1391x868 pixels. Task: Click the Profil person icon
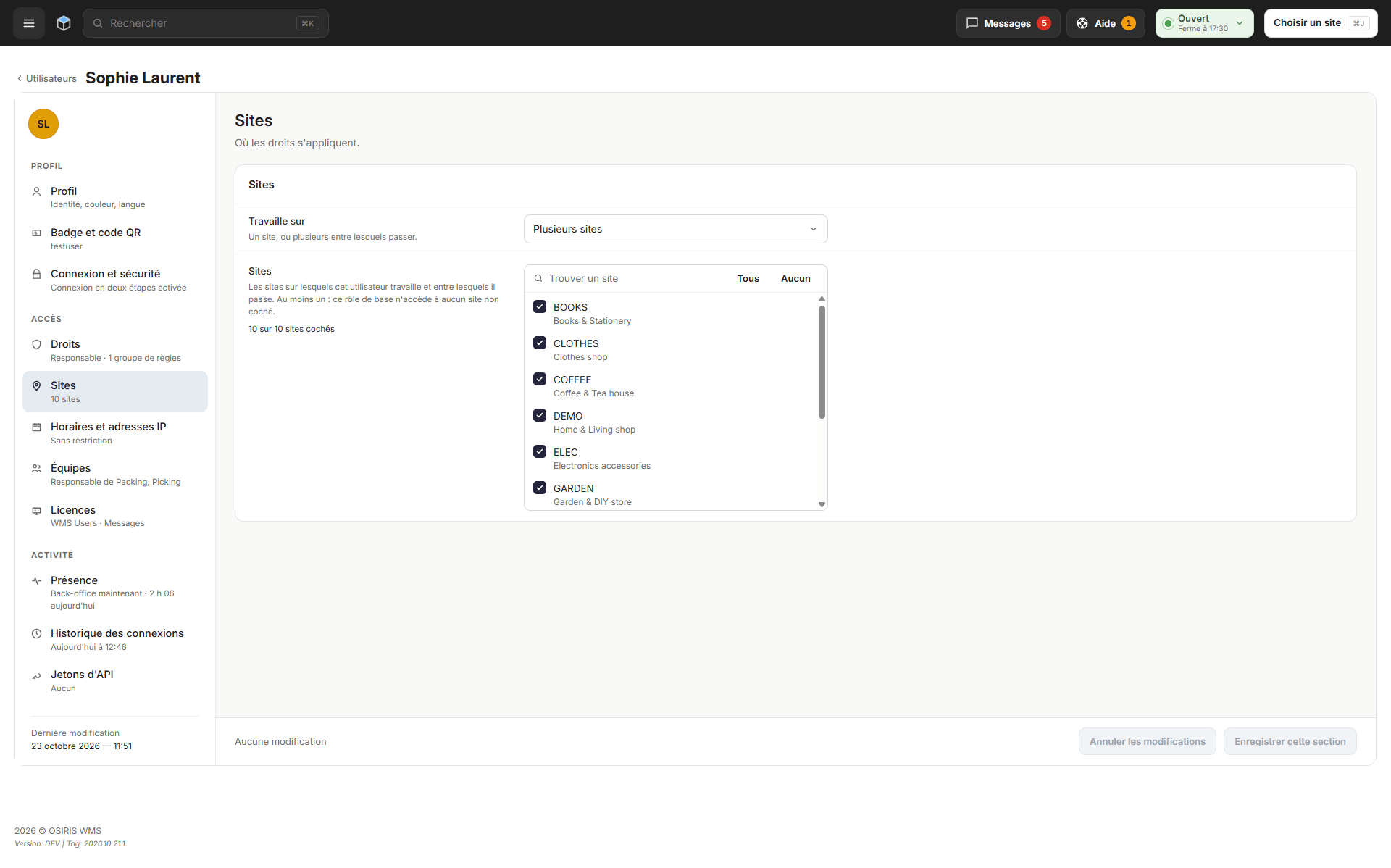(x=36, y=192)
